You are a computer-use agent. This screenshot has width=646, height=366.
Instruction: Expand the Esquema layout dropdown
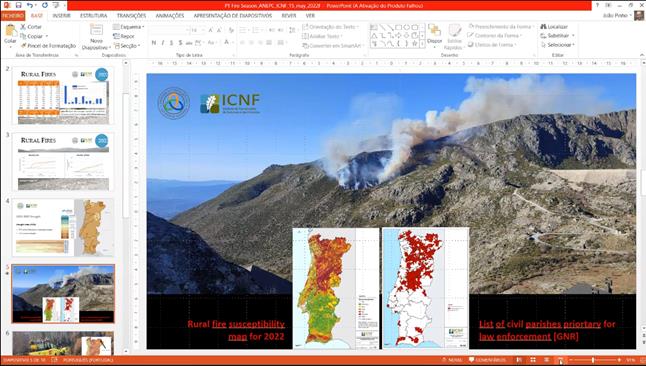[x=129, y=27]
